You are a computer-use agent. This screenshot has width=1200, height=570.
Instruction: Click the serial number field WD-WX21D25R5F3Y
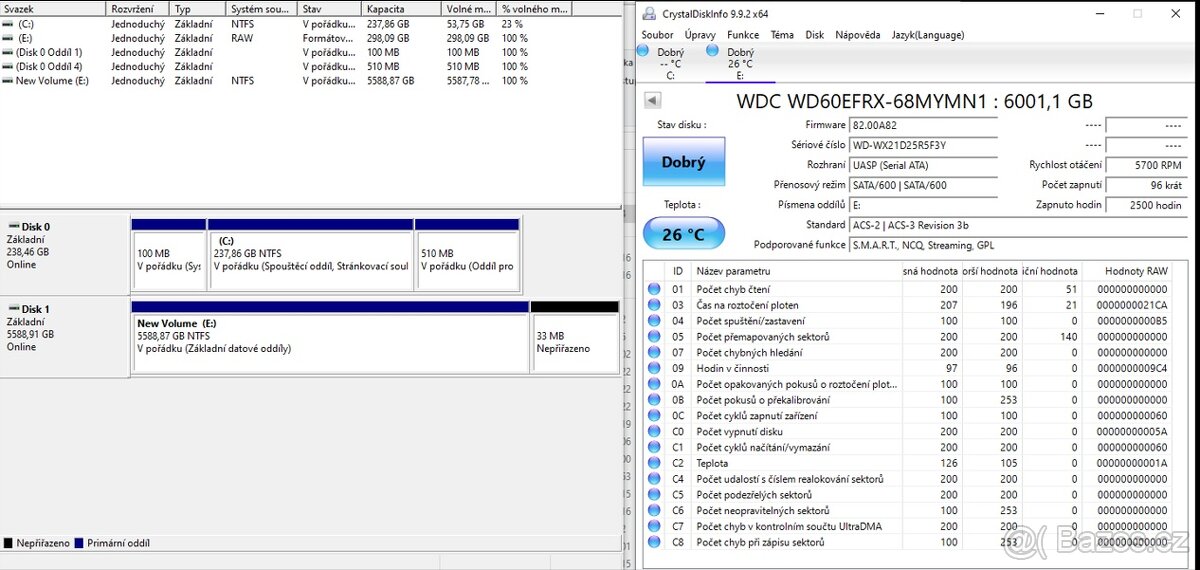click(x=923, y=146)
